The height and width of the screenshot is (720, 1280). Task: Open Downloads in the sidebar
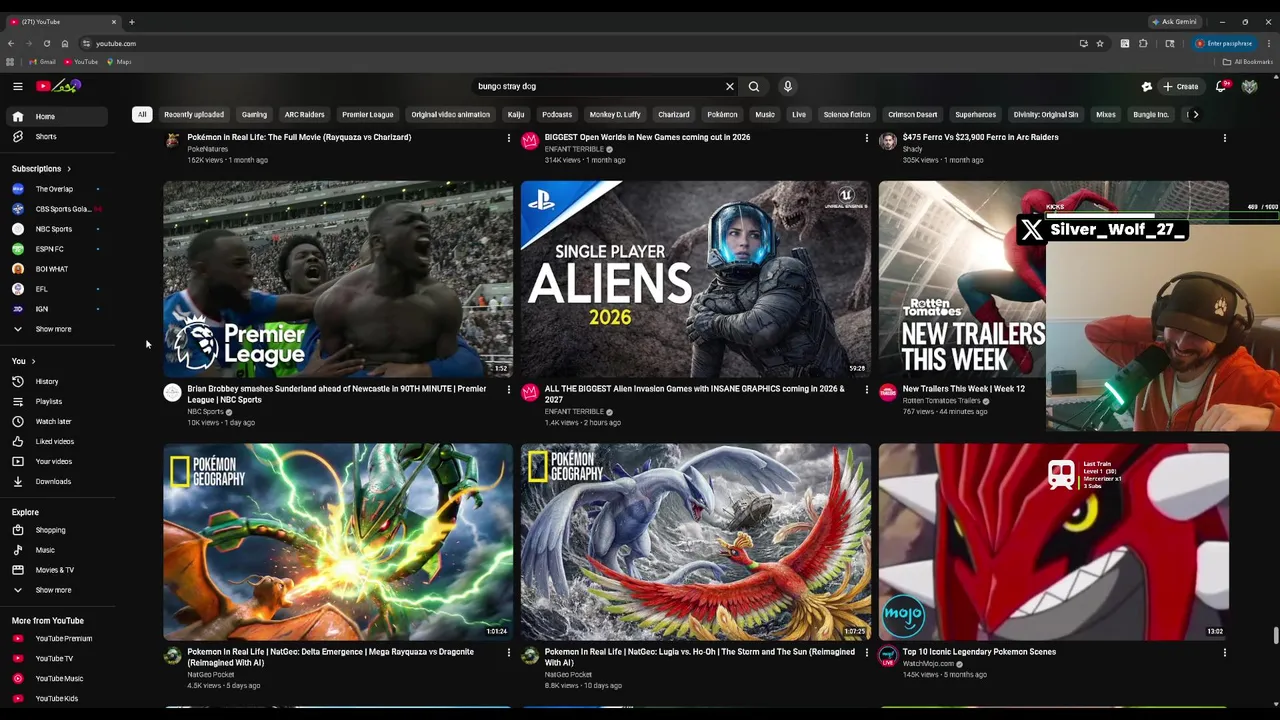pyautogui.click(x=58, y=481)
